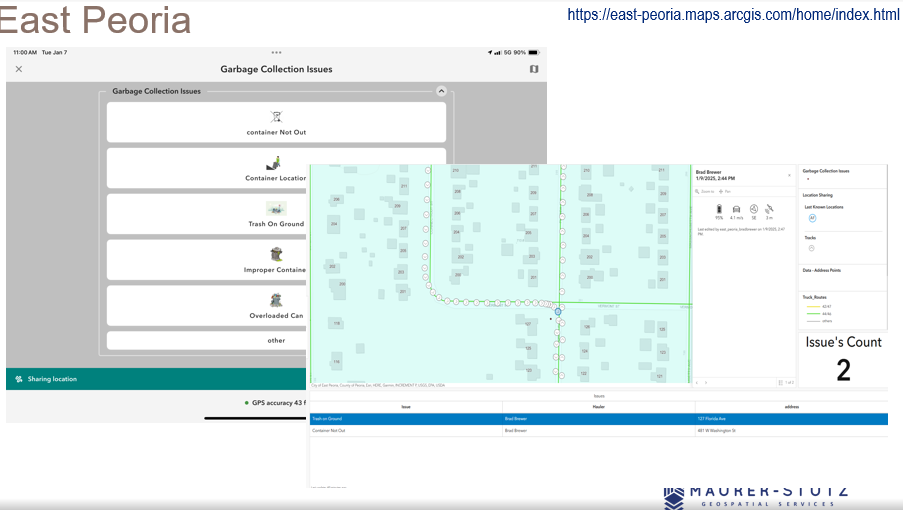Click the speed 4.1 m/s vehicle icon
Image resolution: width=903 pixels, height=510 pixels.
tap(736, 210)
